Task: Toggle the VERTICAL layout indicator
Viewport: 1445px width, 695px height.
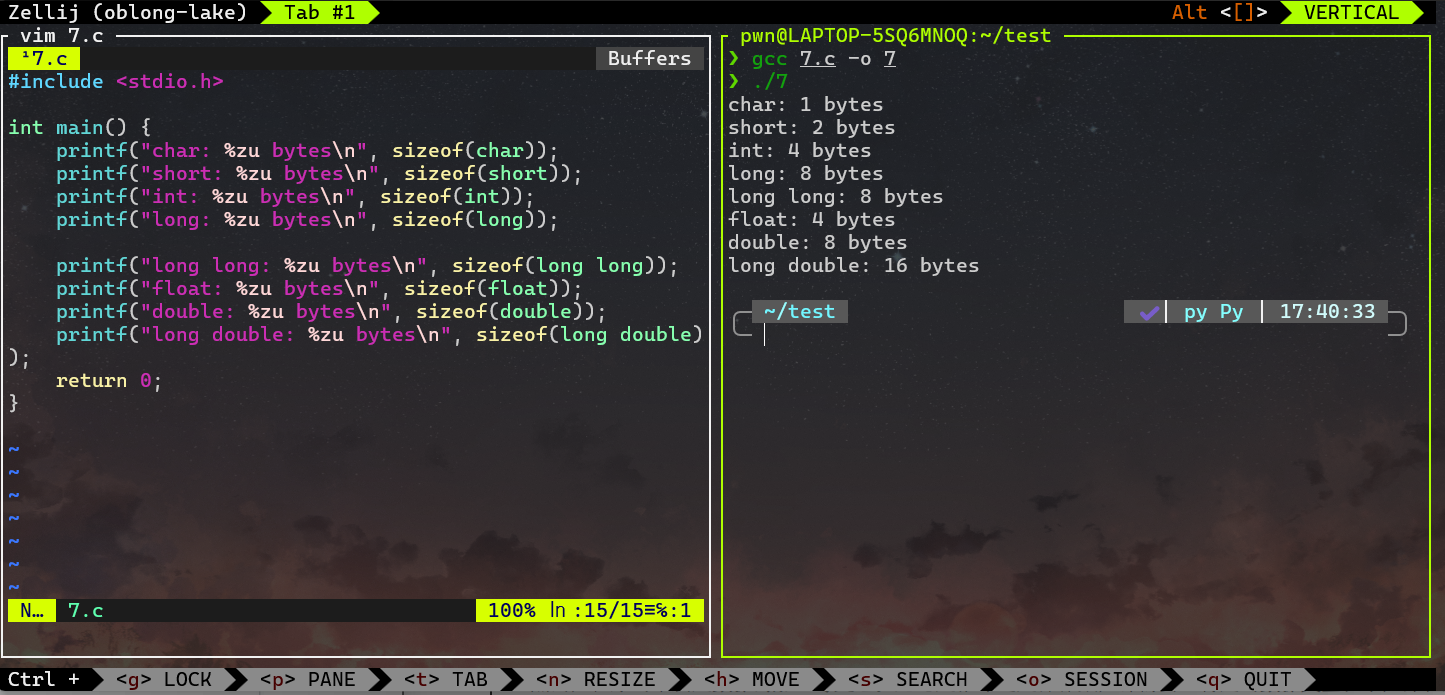Action: click(1351, 12)
